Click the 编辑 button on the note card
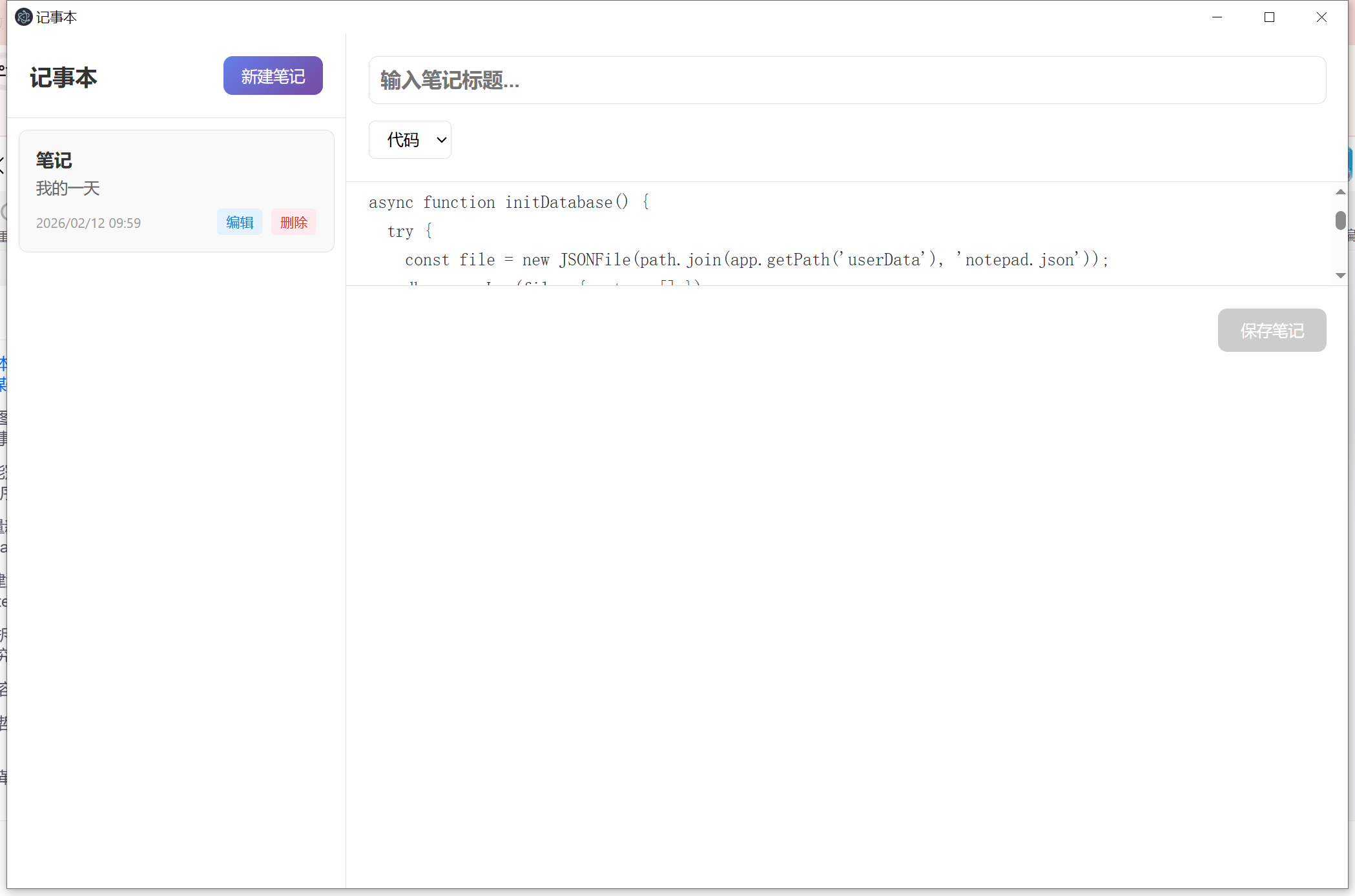Image resolution: width=1355 pixels, height=896 pixels. click(x=240, y=222)
